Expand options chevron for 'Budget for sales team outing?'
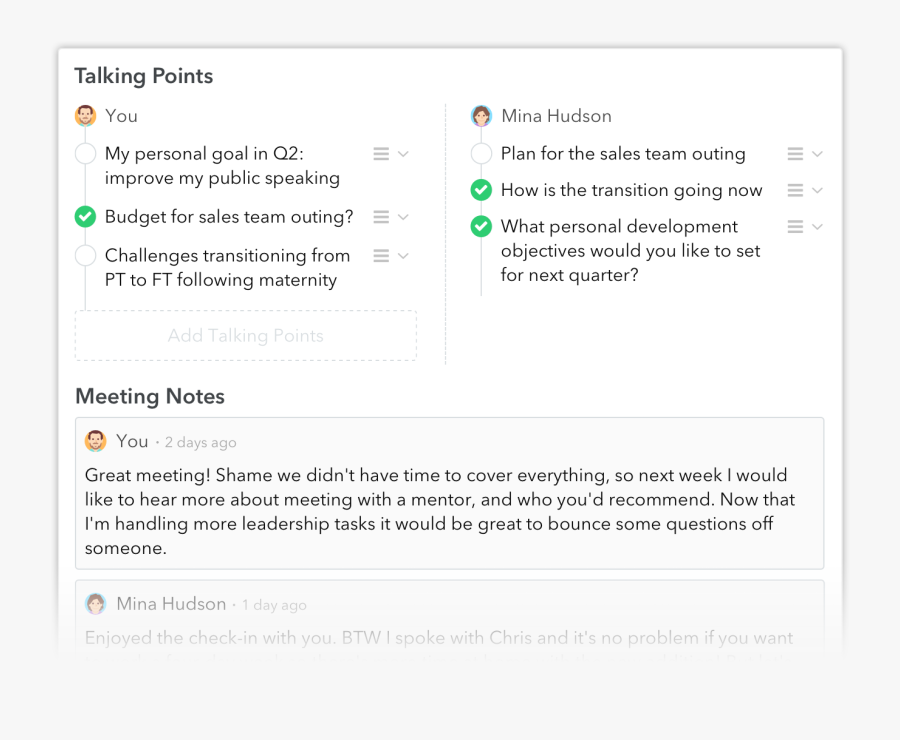 (x=403, y=217)
